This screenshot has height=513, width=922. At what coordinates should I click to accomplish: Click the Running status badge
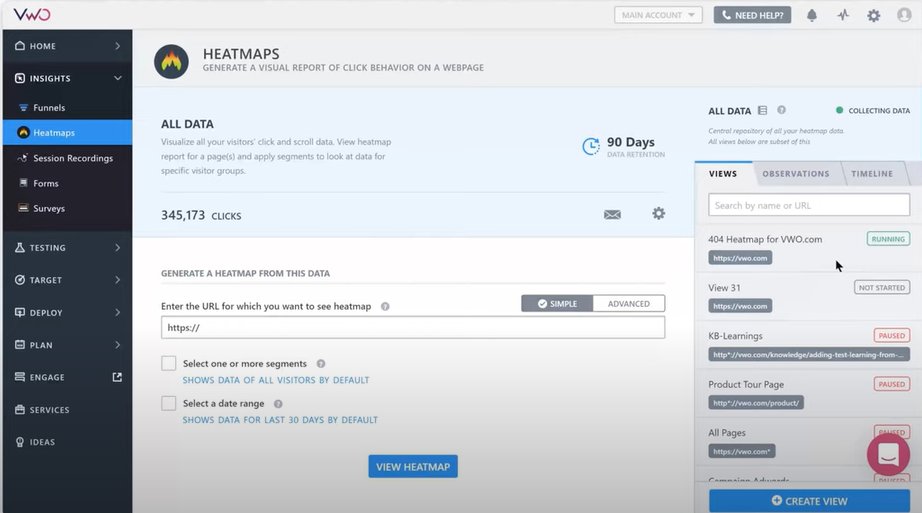tap(888, 239)
